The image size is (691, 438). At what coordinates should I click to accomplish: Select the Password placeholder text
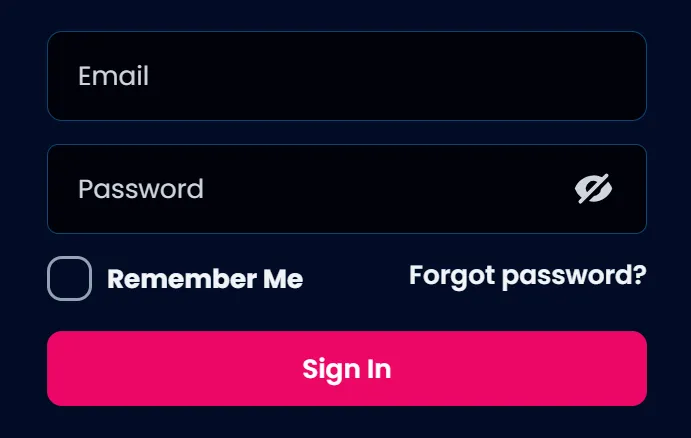141,189
